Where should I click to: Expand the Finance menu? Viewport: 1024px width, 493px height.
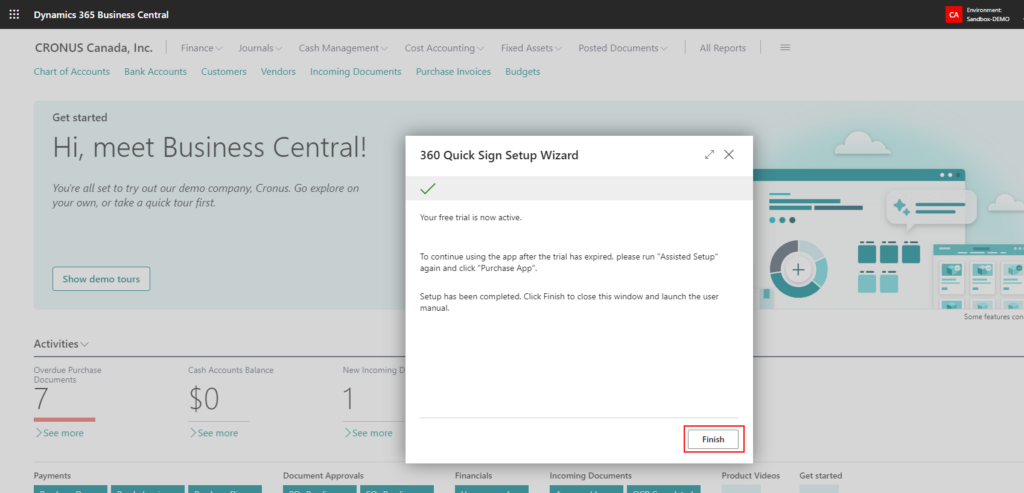pyautogui.click(x=202, y=48)
